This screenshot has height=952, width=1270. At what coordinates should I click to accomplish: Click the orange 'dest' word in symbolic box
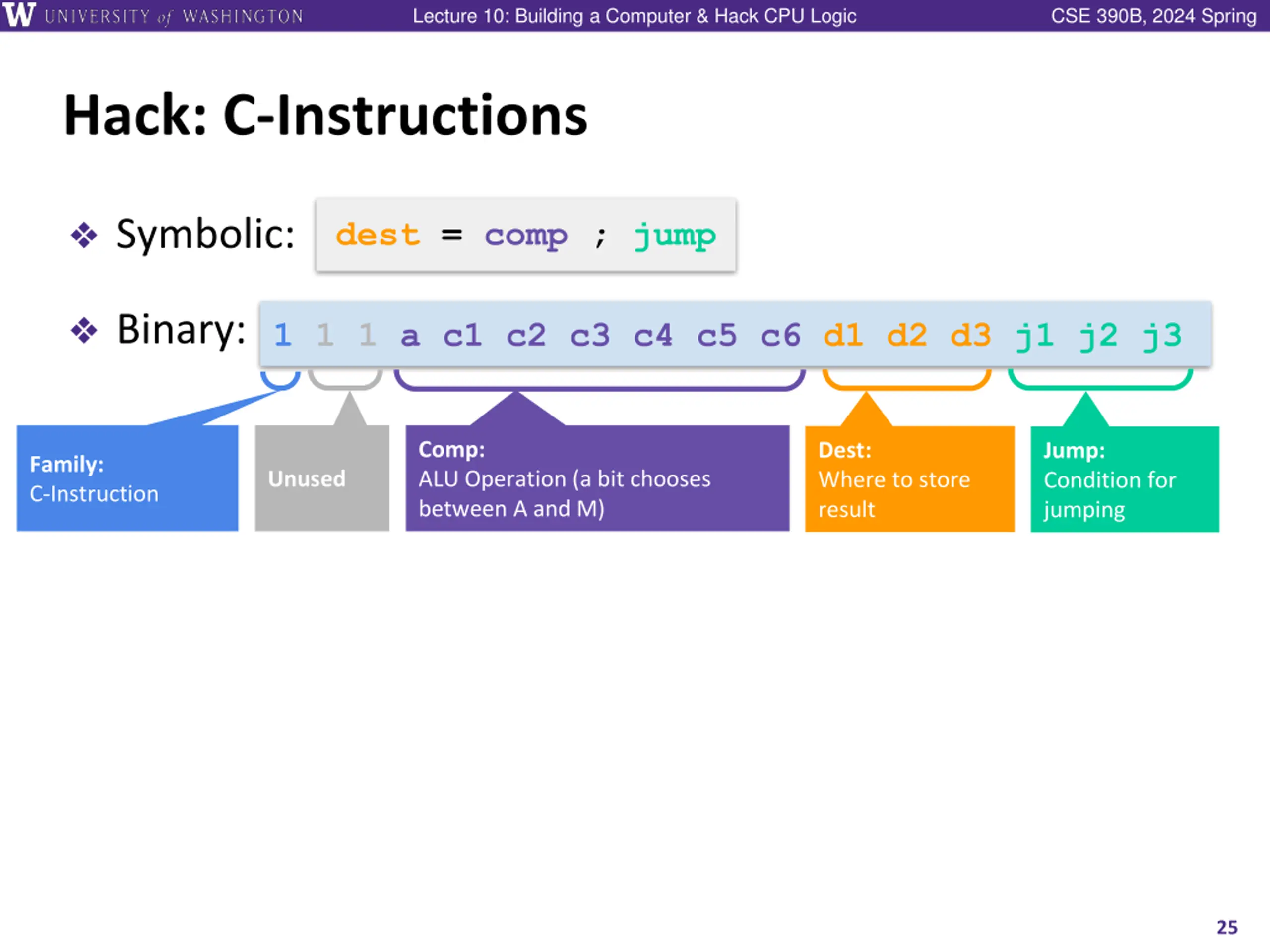(x=378, y=236)
